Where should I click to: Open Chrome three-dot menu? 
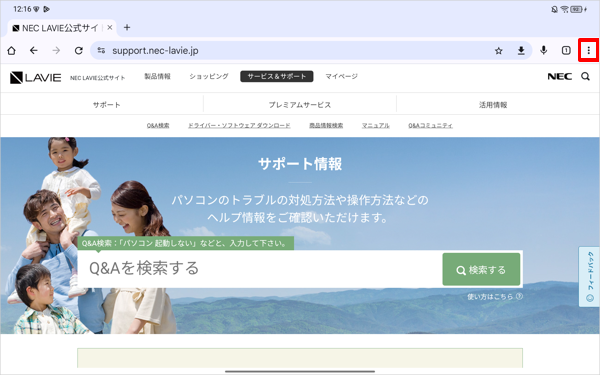[x=589, y=50]
